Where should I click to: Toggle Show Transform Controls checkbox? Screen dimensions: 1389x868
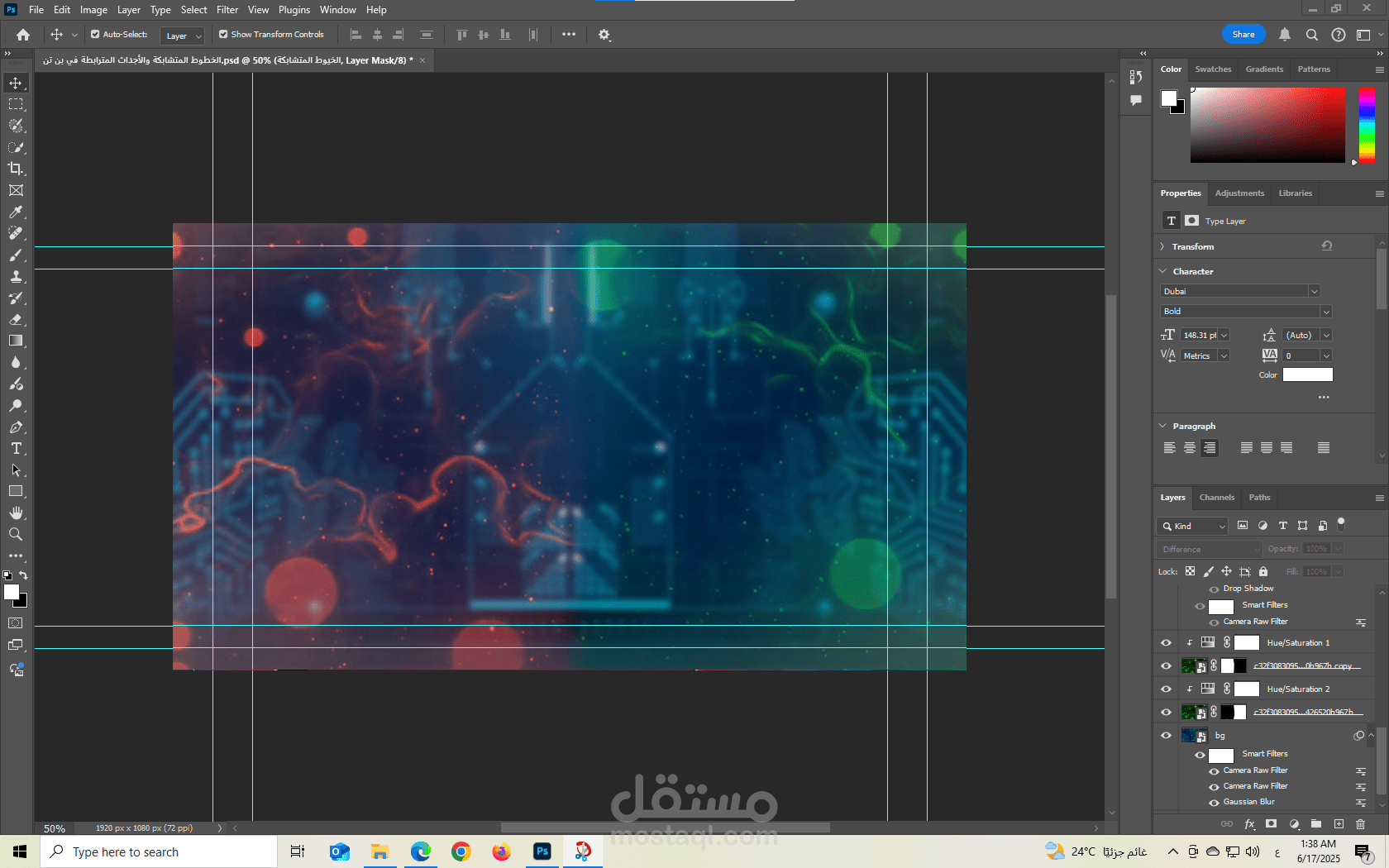click(x=223, y=35)
